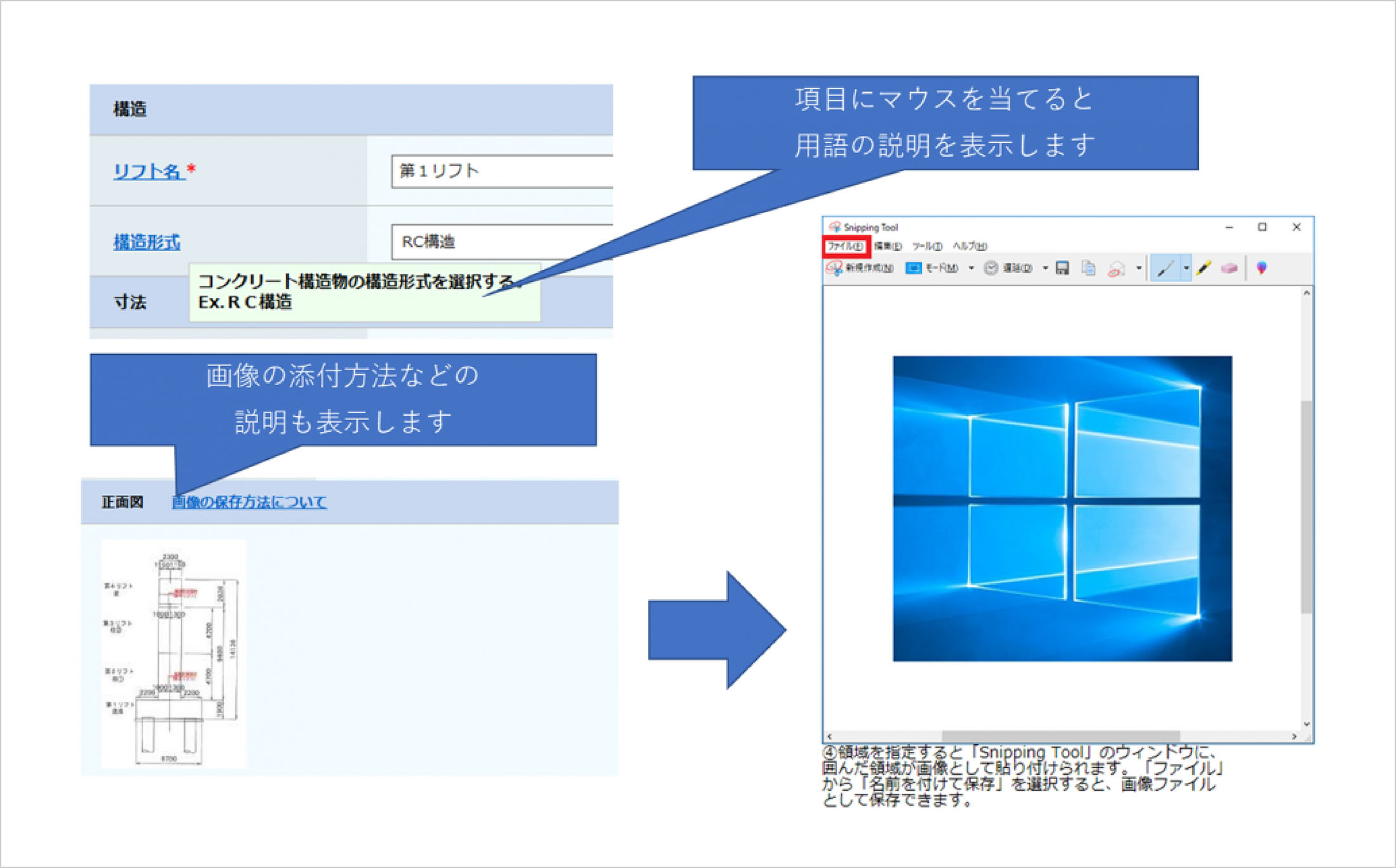This screenshot has height=868, width=1396.
Task: Click the 構造 section header text
Action: coord(130,109)
